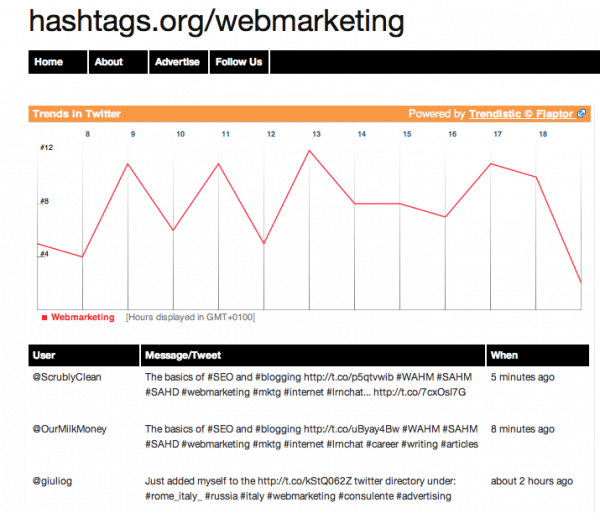Open @OurMilkMoney user profile
This screenshot has width=600, height=513.
pos(70,429)
